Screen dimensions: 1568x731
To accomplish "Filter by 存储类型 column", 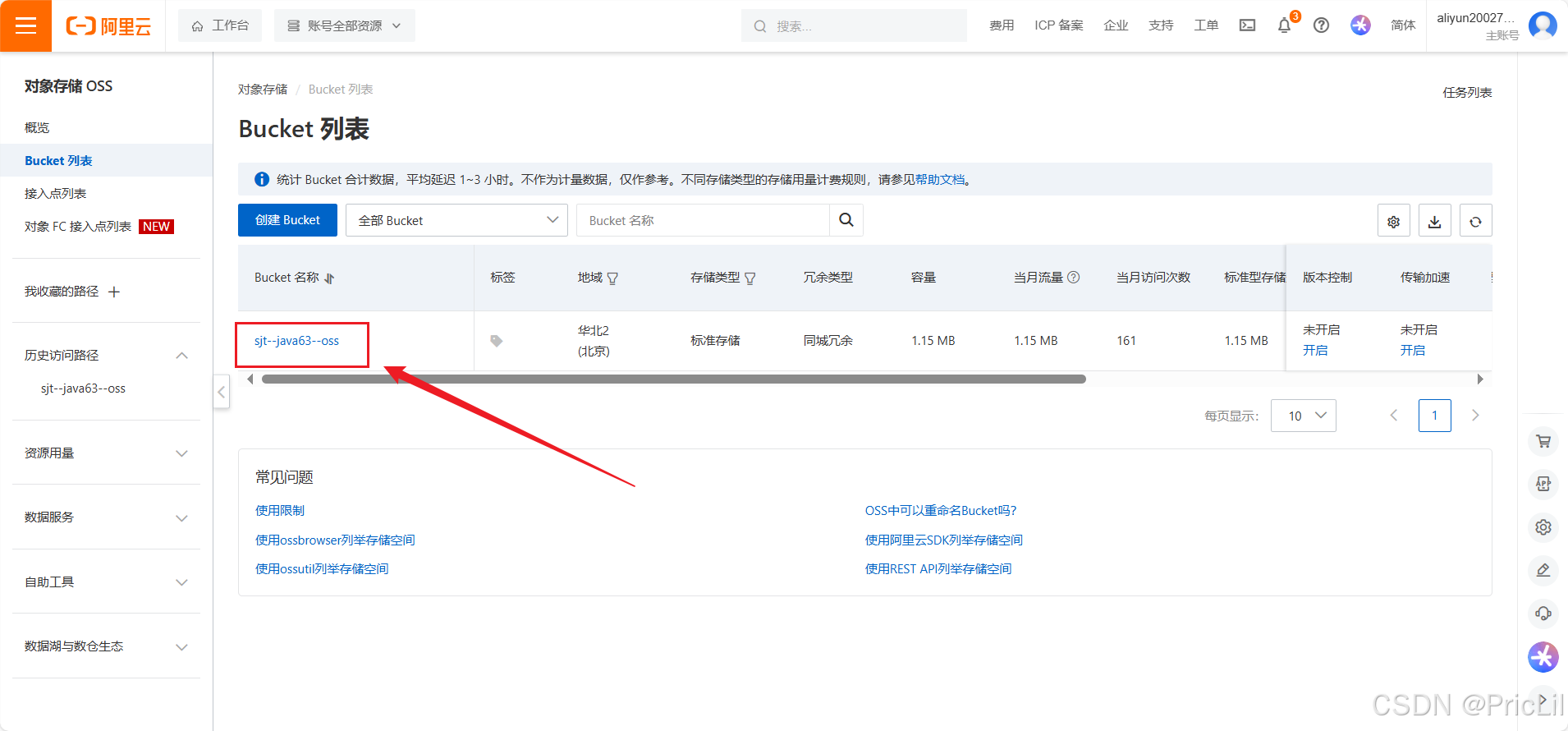I will [750, 278].
